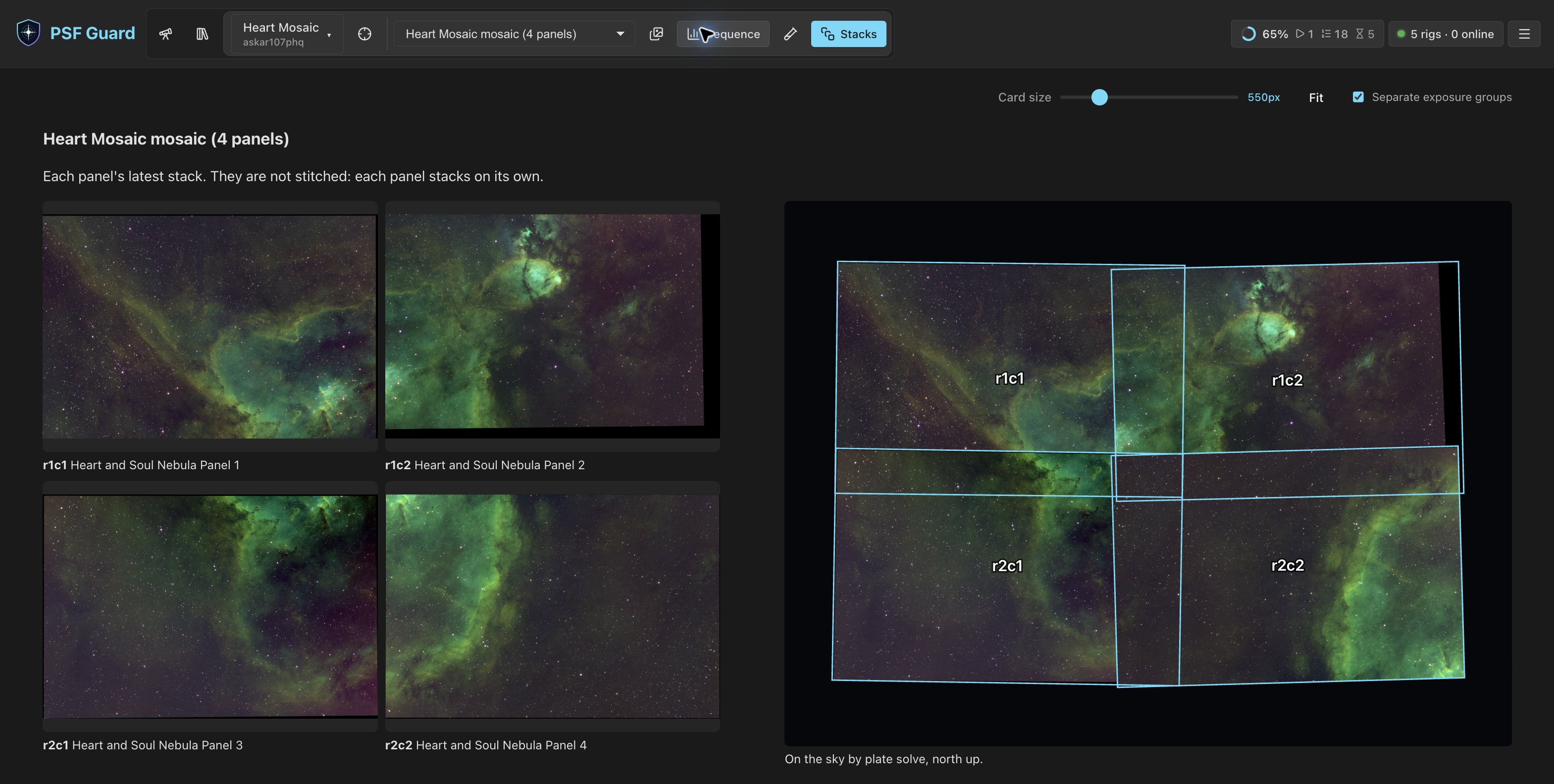Click the hourglass pending count 5
This screenshot has height=784, width=1554.
(x=1365, y=34)
